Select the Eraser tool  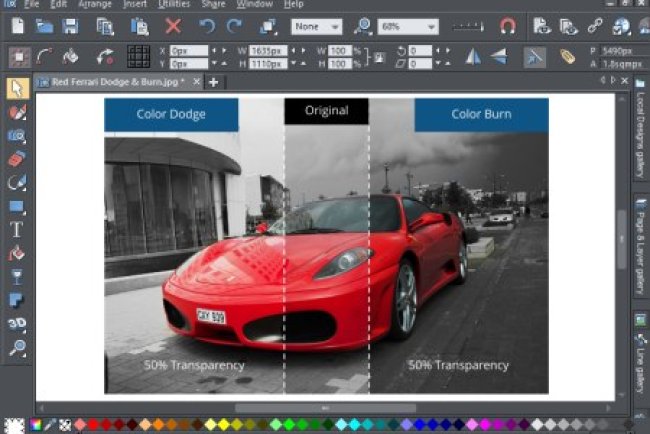point(16,159)
